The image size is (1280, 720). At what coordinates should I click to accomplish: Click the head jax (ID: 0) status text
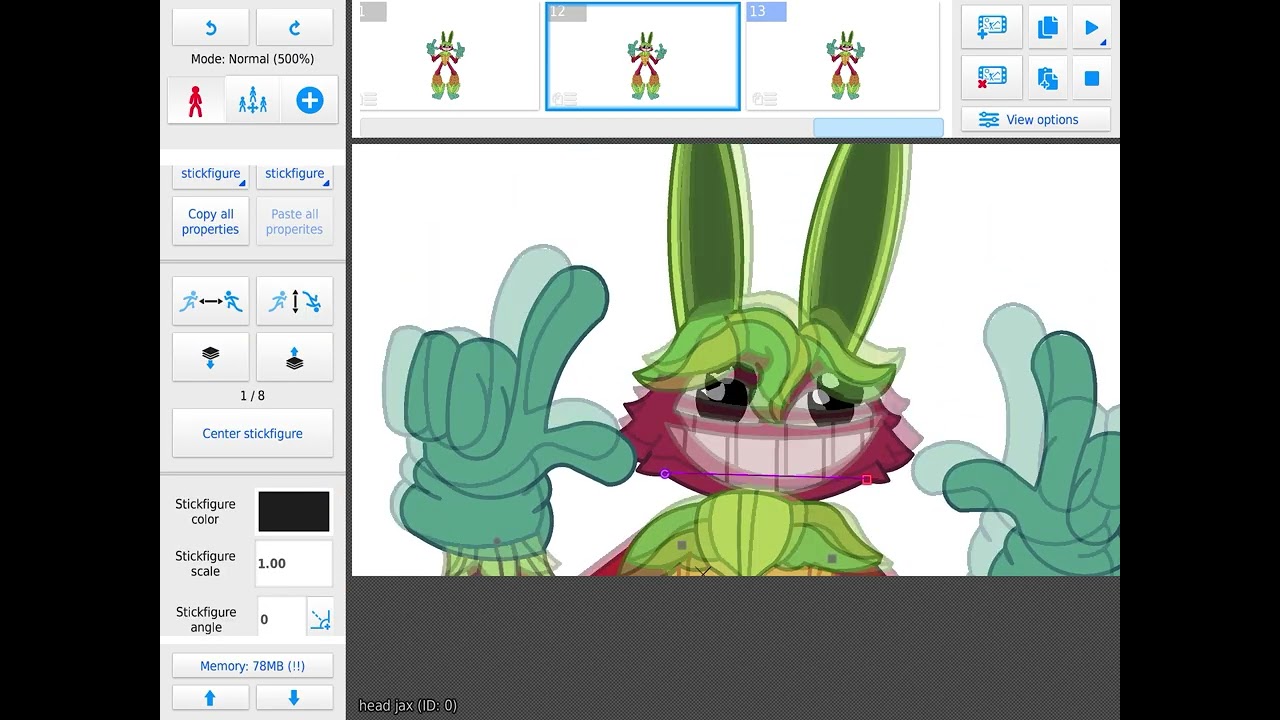(x=408, y=706)
